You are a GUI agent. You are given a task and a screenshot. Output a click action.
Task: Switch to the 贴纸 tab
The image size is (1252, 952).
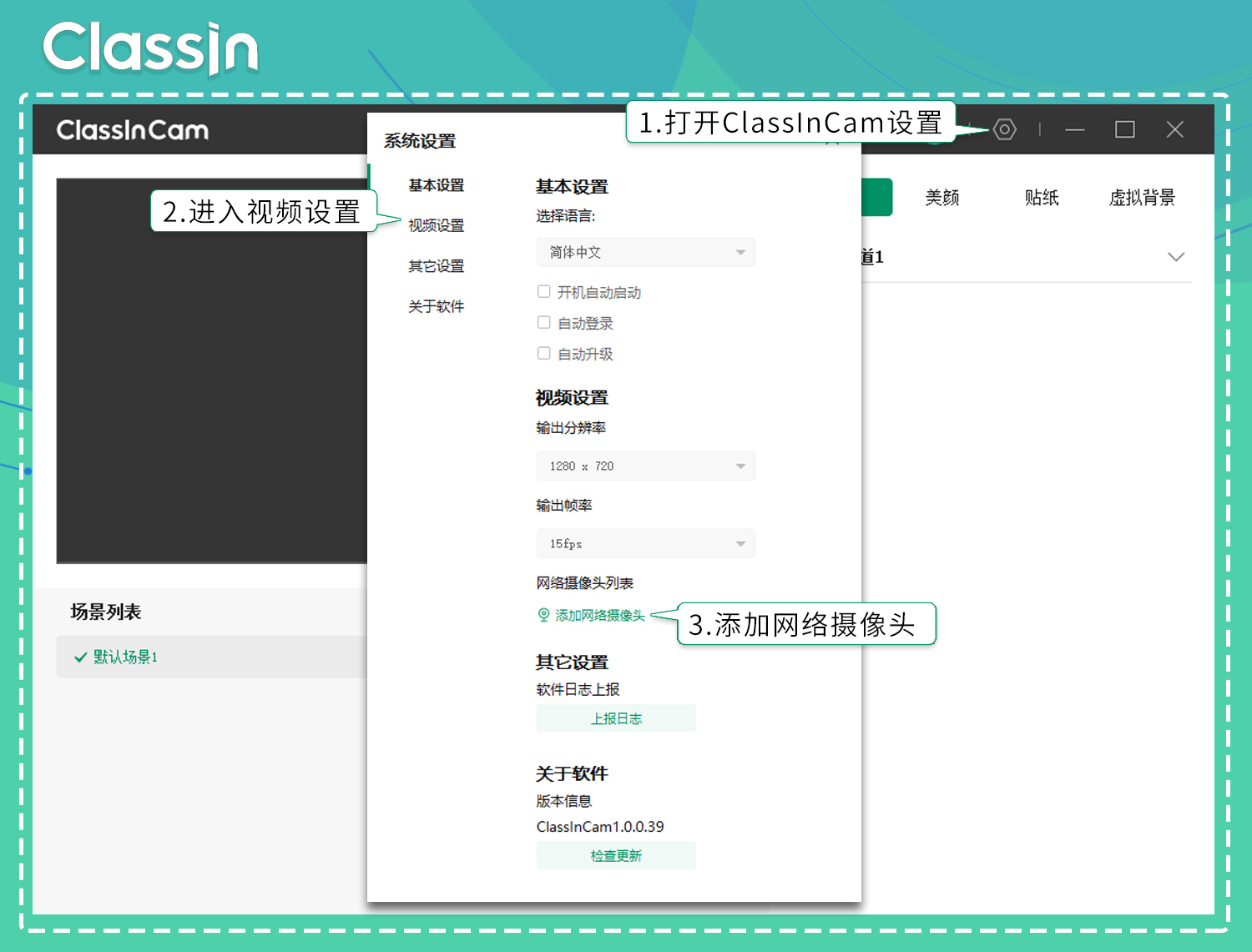(x=1042, y=198)
